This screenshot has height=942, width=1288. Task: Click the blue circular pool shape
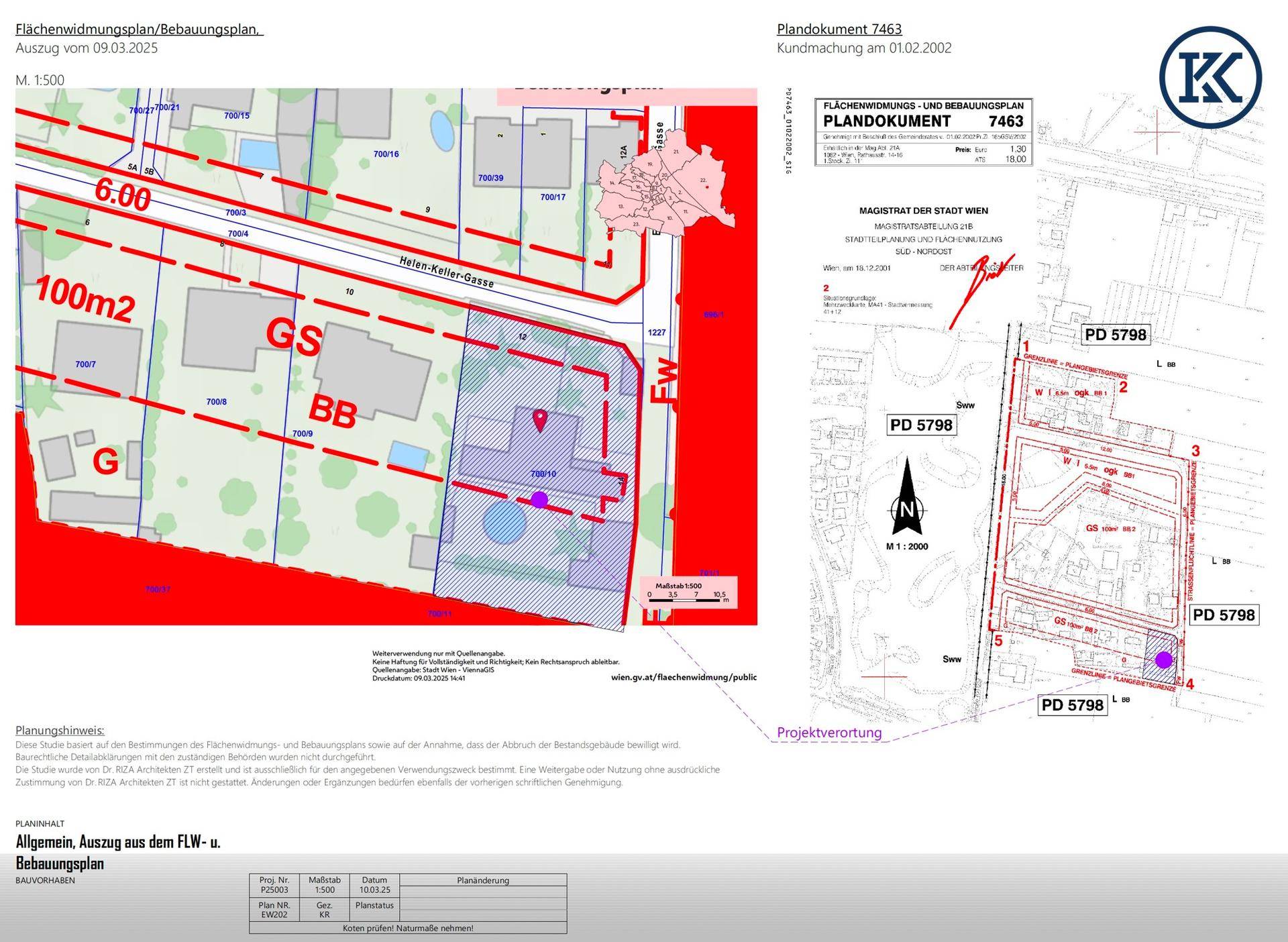pyautogui.click(x=504, y=523)
